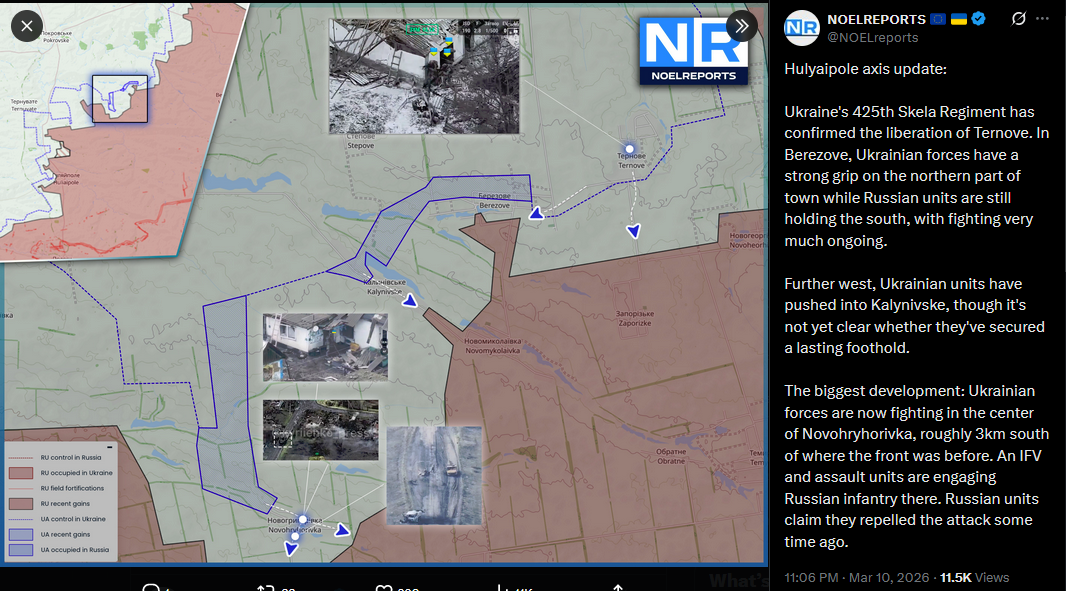Click the dark aerial village thumbnail
The image size is (1066, 591).
[320, 430]
